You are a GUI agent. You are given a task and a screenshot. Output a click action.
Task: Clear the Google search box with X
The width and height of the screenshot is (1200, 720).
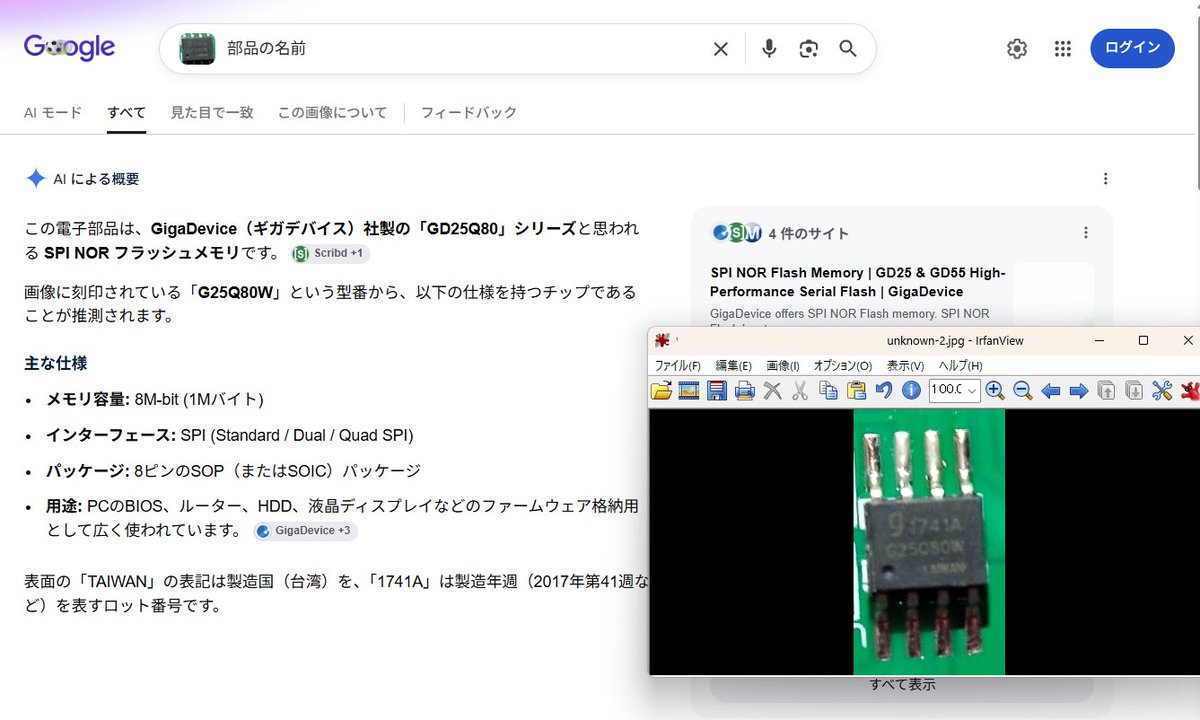click(x=721, y=49)
